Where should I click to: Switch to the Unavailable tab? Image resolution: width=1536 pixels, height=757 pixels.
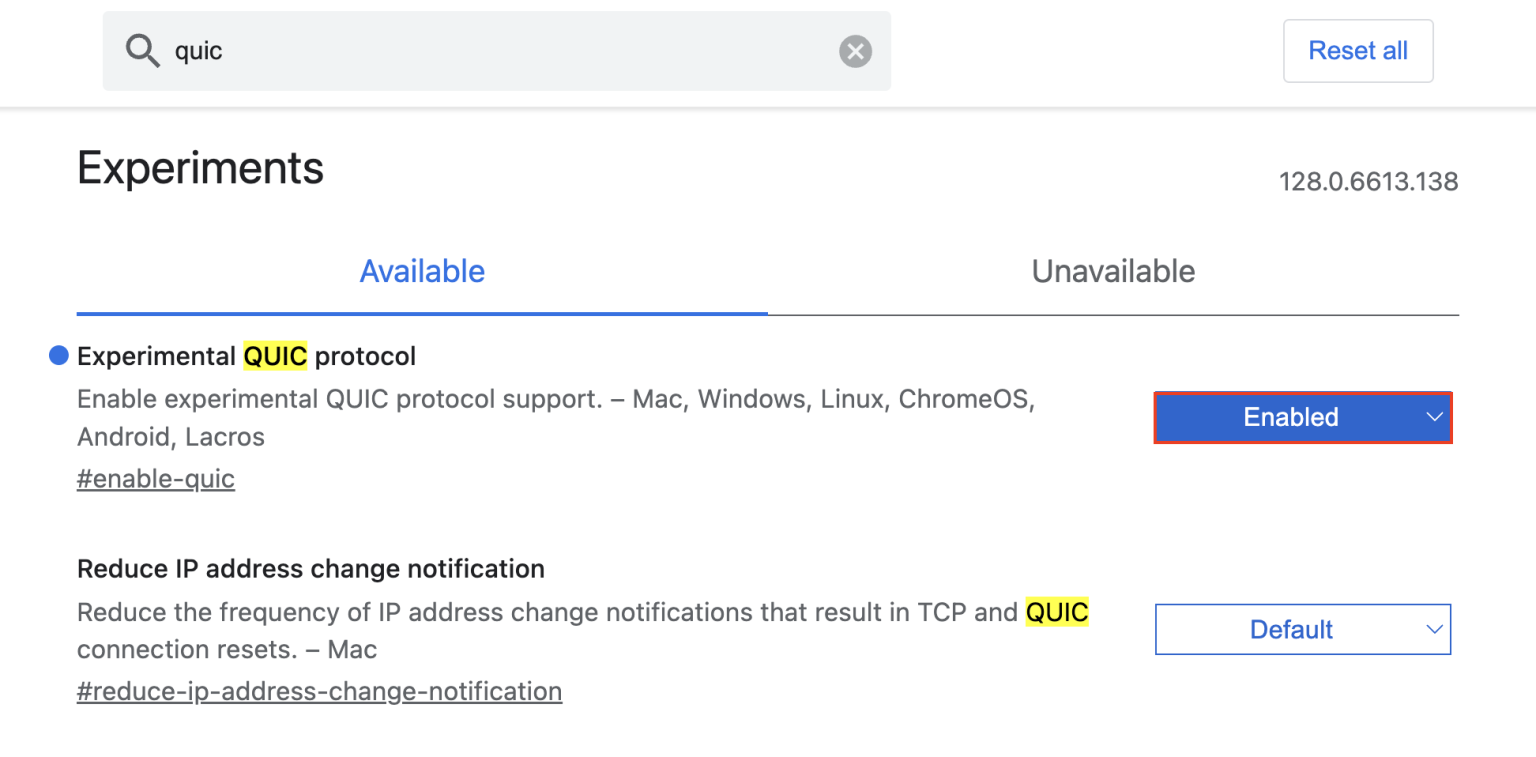point(1113,271)
